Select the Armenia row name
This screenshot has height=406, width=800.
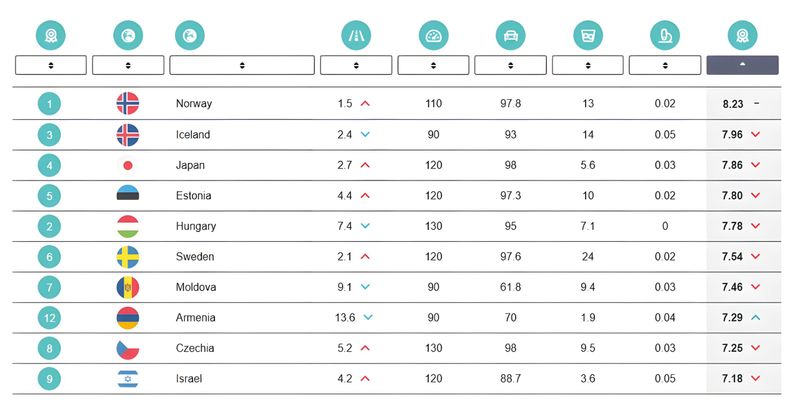coord(195,318)
